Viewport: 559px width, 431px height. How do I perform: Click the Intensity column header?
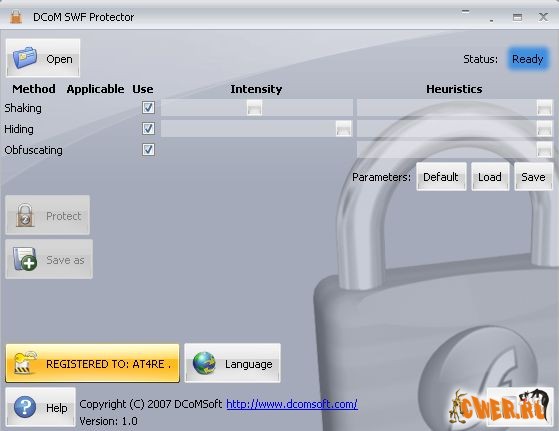click(256, 89)
